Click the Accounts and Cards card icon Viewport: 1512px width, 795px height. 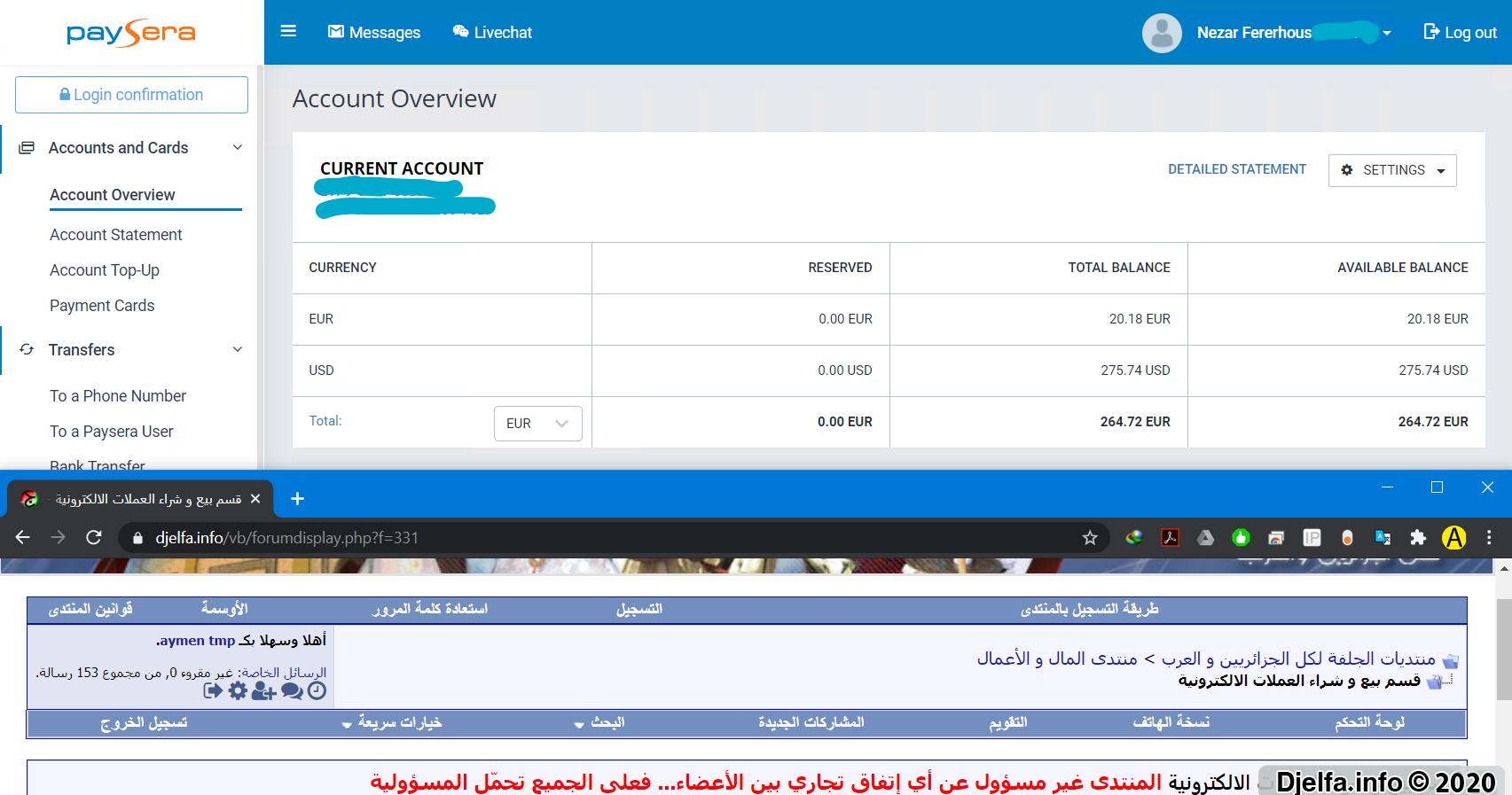pyautogui.click(x=27, y=148)
